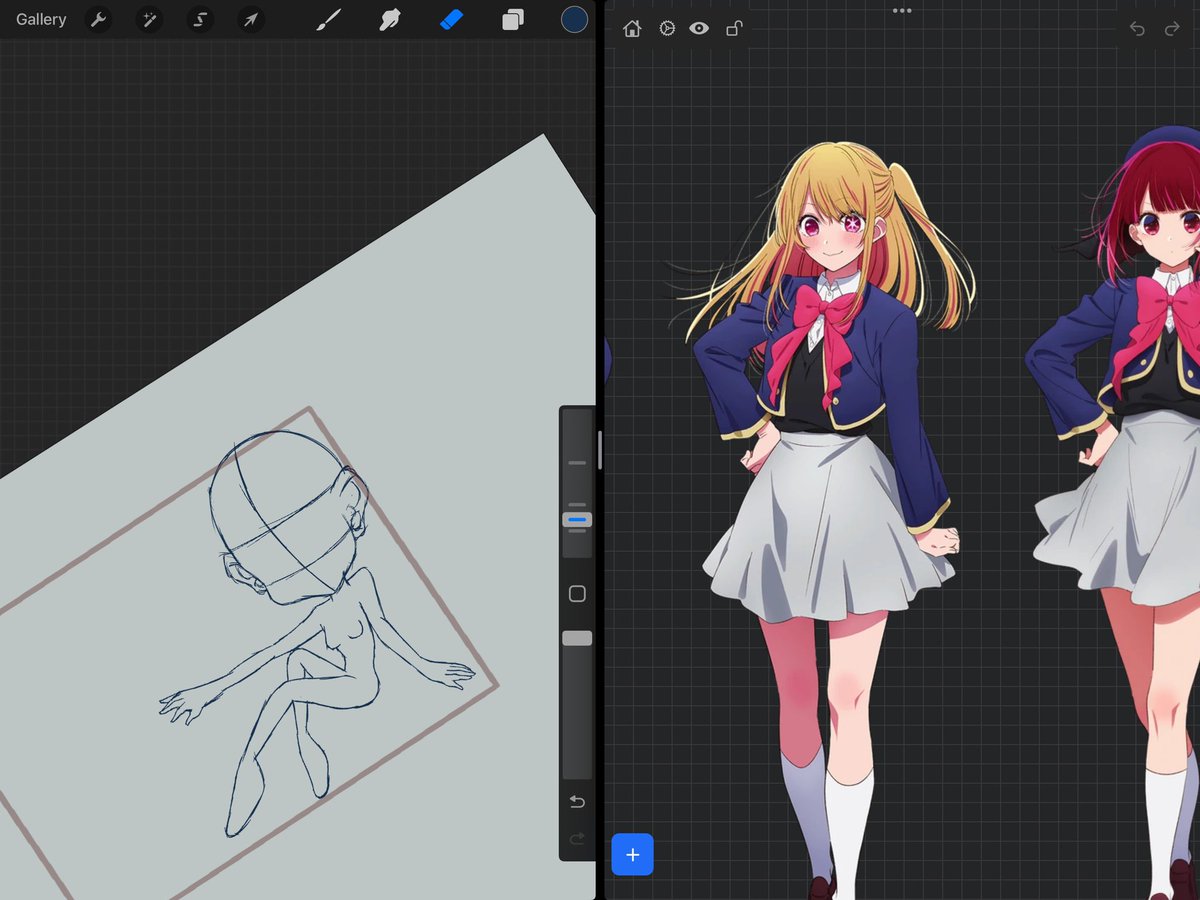Add new item with blue plus button

coord(632,855)
